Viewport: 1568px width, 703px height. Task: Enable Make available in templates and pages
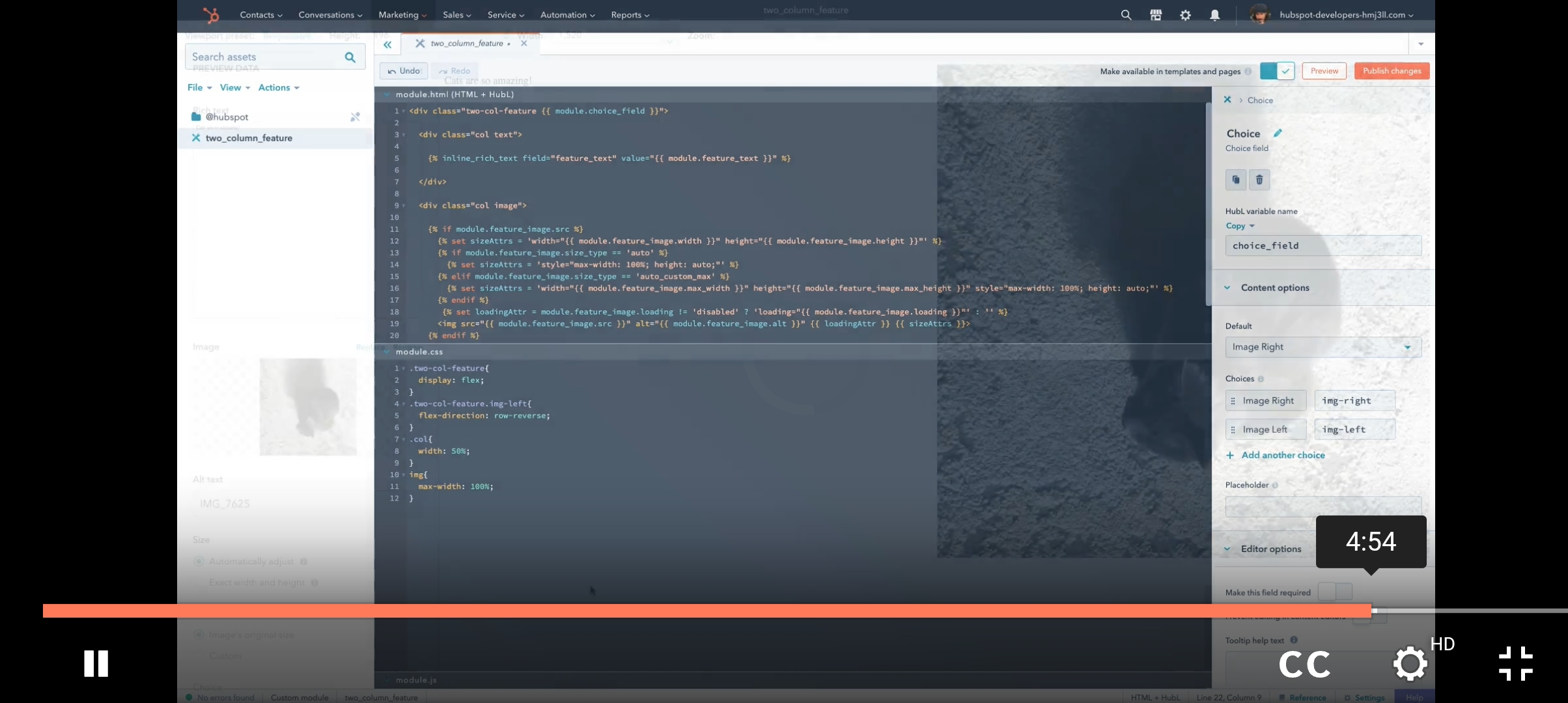(1278, 71)
